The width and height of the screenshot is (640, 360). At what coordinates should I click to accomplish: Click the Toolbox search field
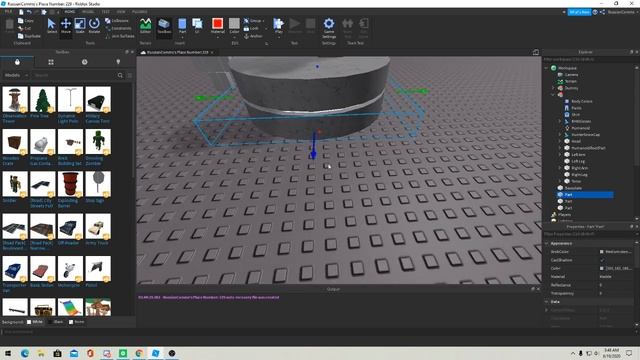73,75
